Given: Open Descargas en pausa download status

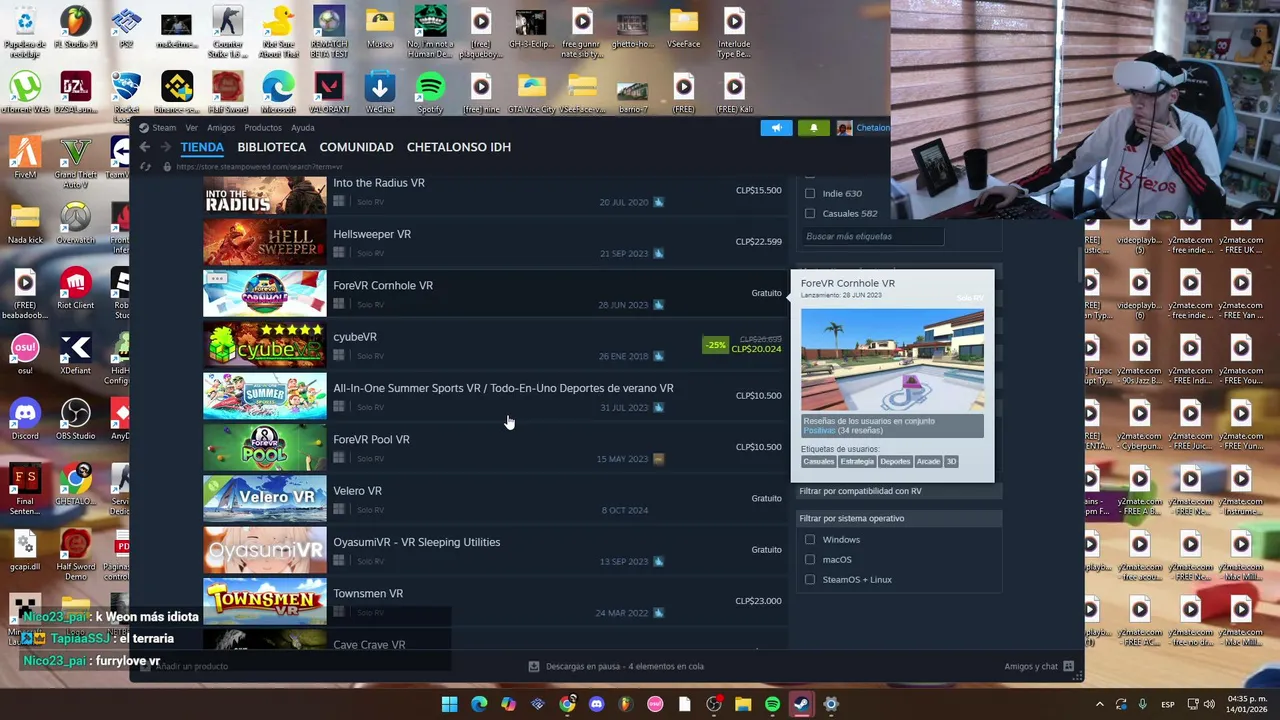Looking at the screenshot, I should 616,666.
